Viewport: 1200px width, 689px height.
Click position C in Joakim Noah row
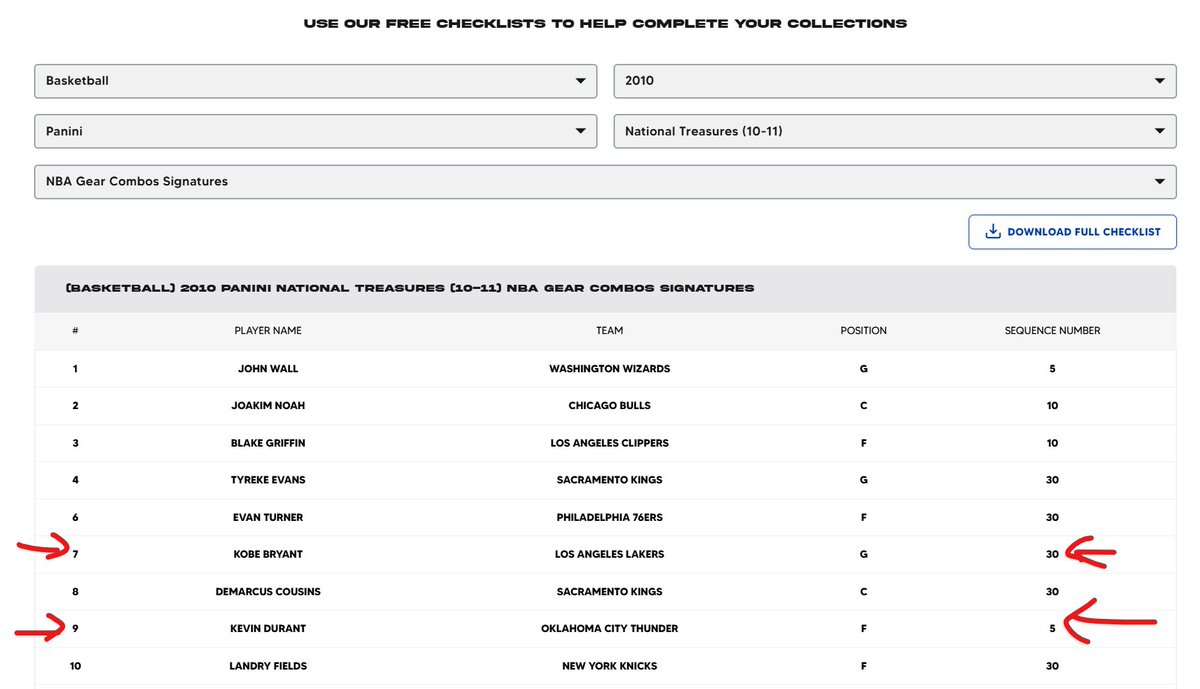tap(863, 406)
